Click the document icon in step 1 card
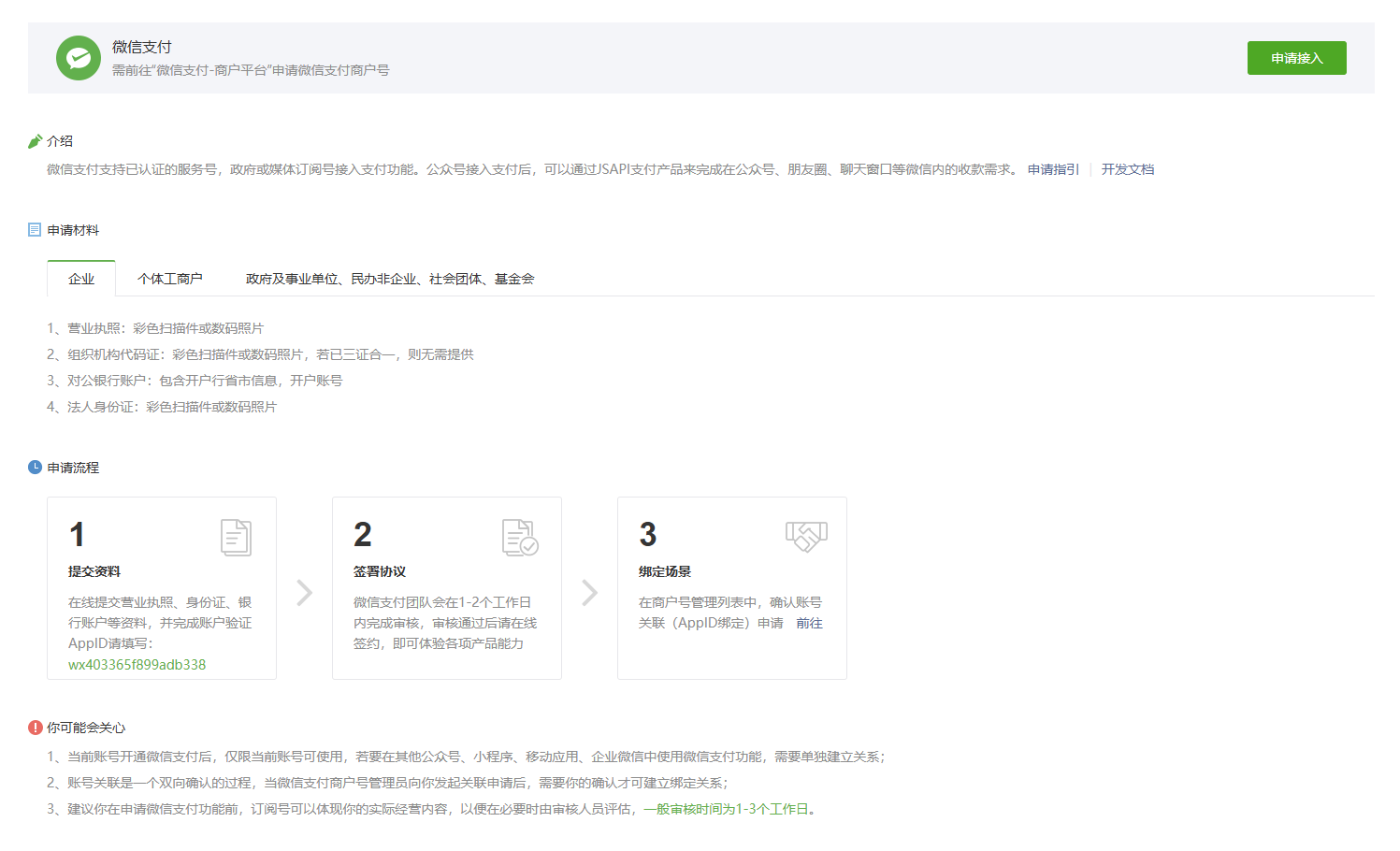The image size is (1400, 851). coord(236,537)
